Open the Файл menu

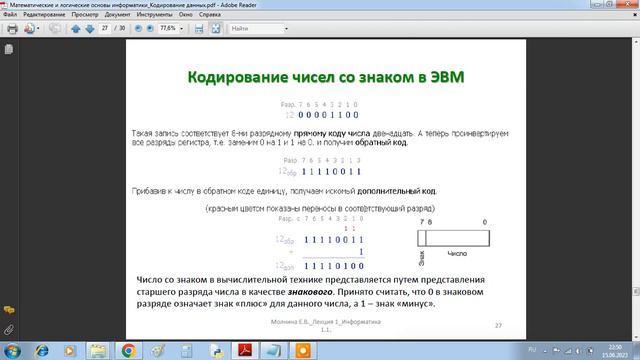pyautogui.click(x=10, y=14)
